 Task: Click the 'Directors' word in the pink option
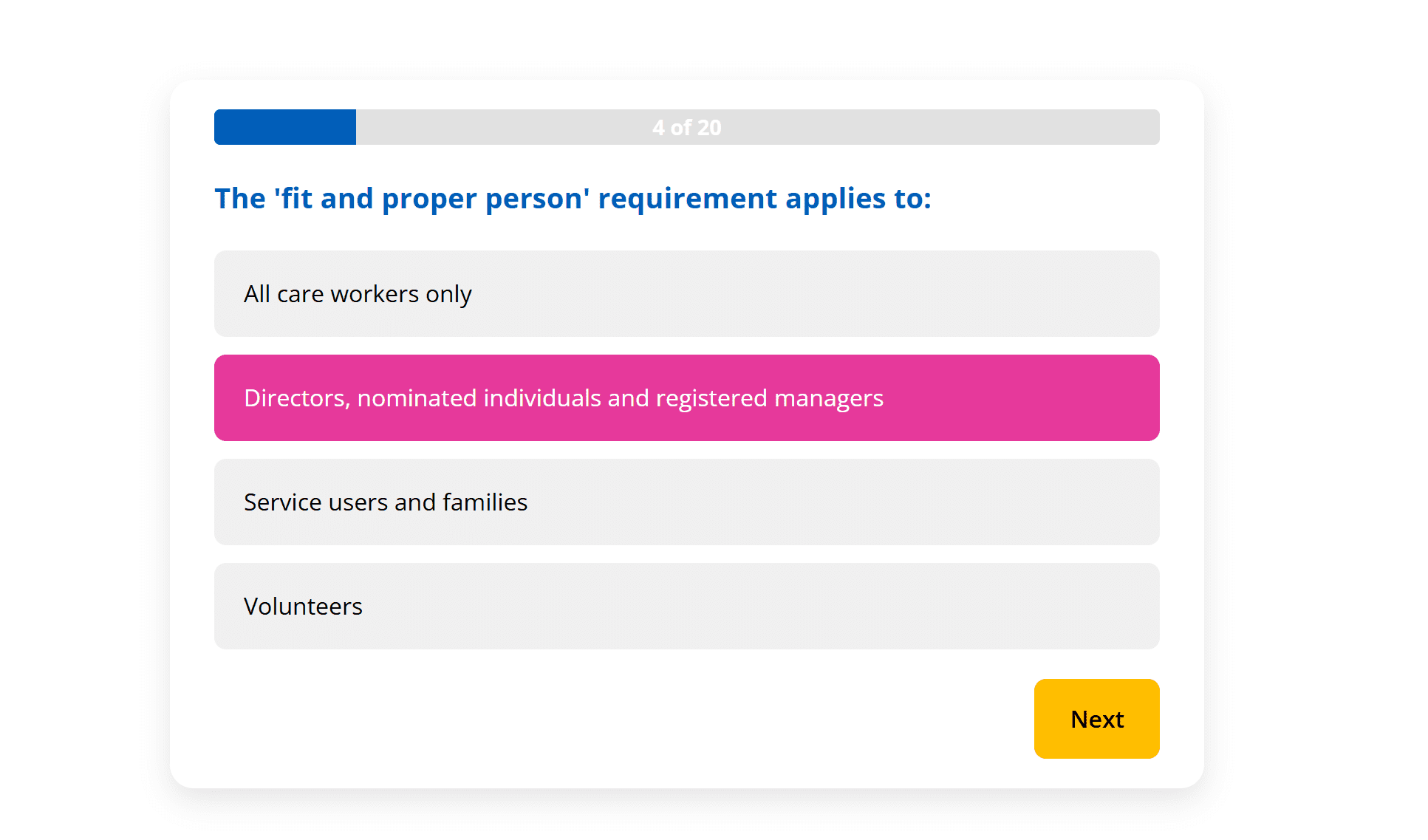click(x=296, y=398)
